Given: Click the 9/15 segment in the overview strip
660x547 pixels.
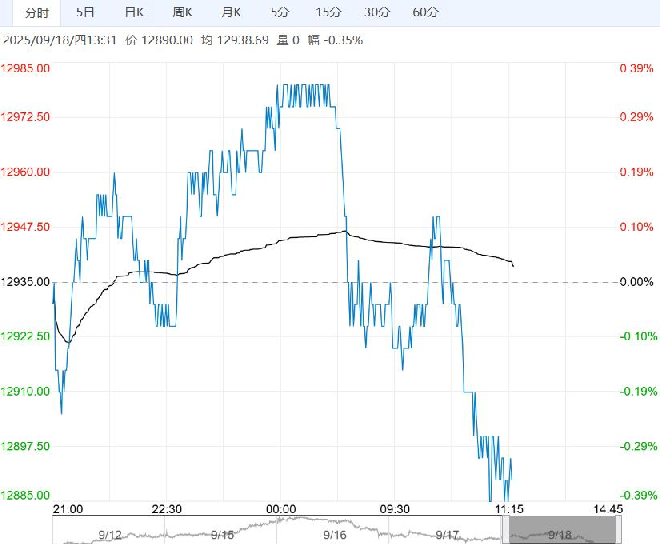Looking at the screenshot, I should pyautogui.click(x=221, y=530).
